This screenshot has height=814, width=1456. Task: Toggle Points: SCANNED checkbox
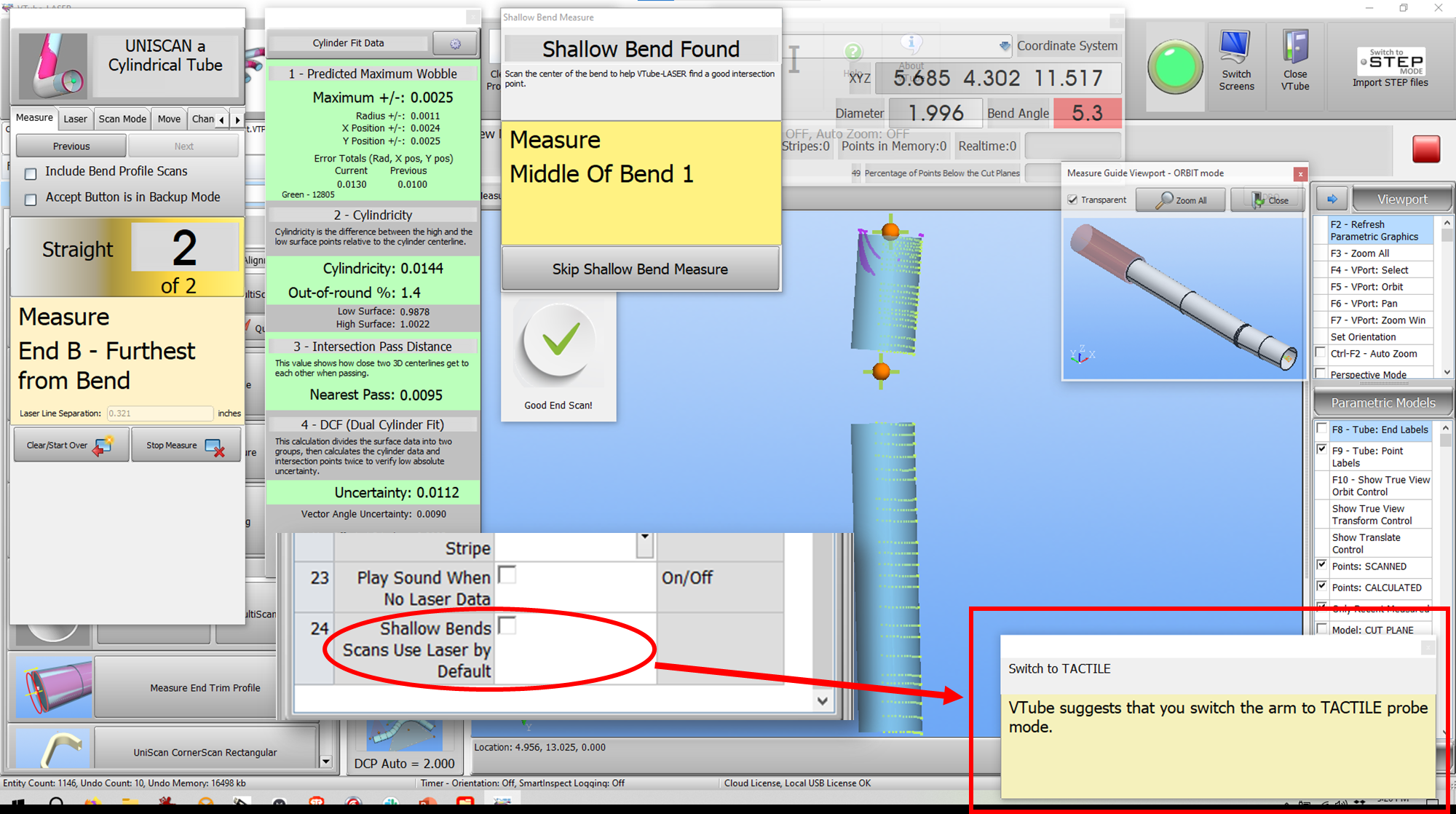tap(1322, 564)
